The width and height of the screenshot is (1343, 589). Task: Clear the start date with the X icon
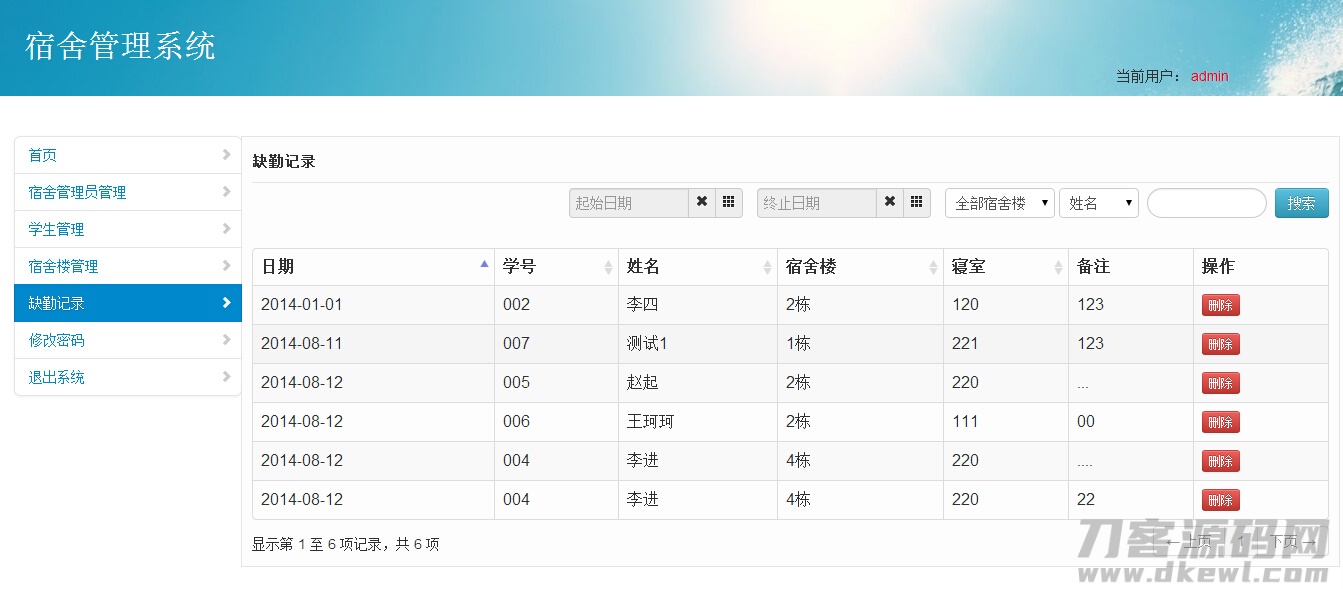(x=702, y=203)
